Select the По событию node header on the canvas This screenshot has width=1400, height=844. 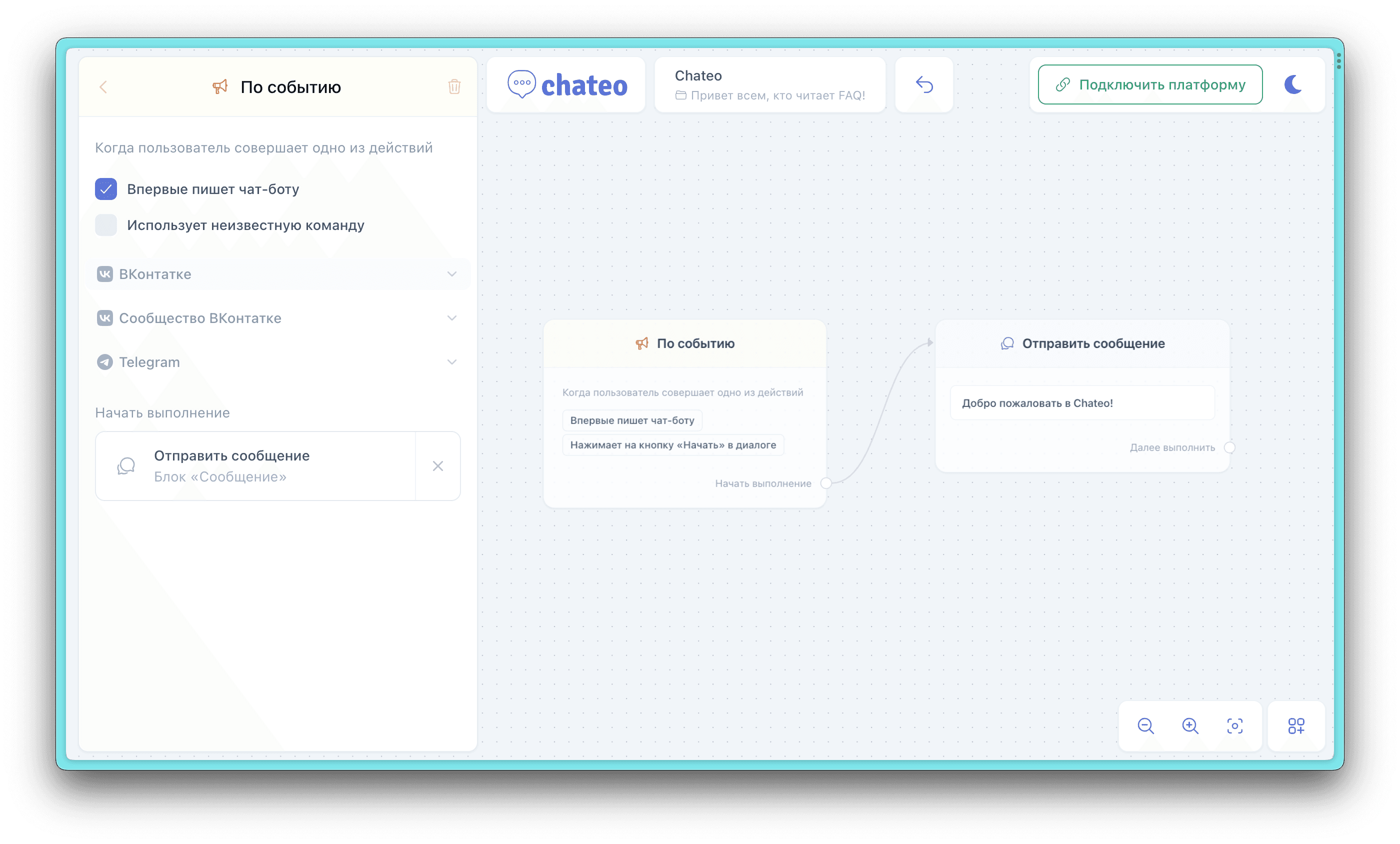point(684,343)
